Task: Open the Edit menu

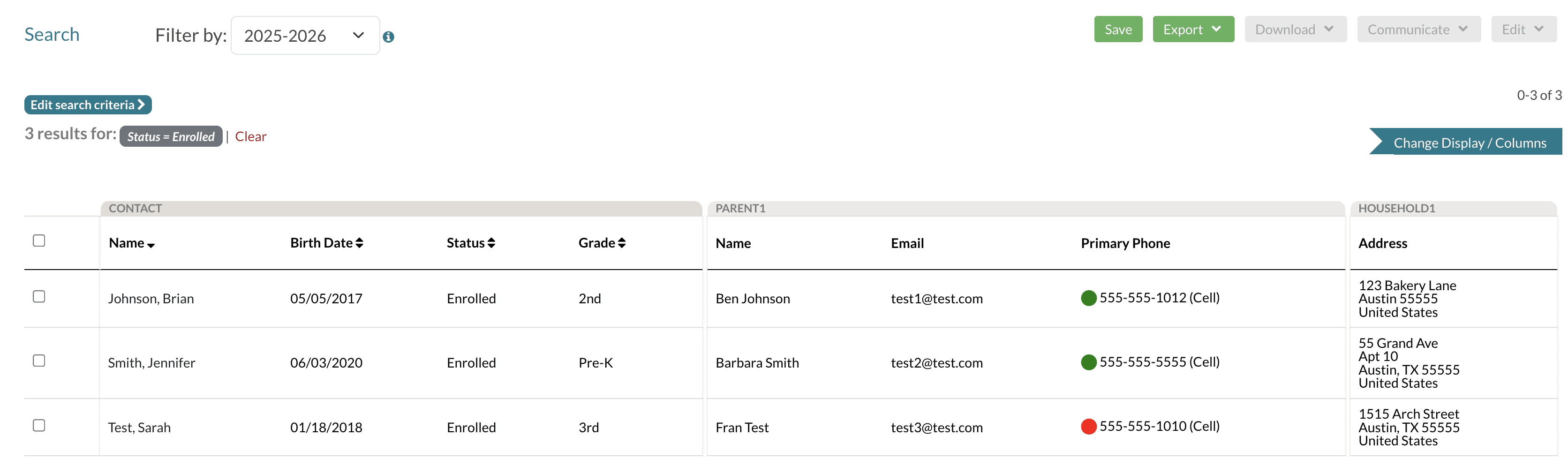Action: [x=1523, y=29]
